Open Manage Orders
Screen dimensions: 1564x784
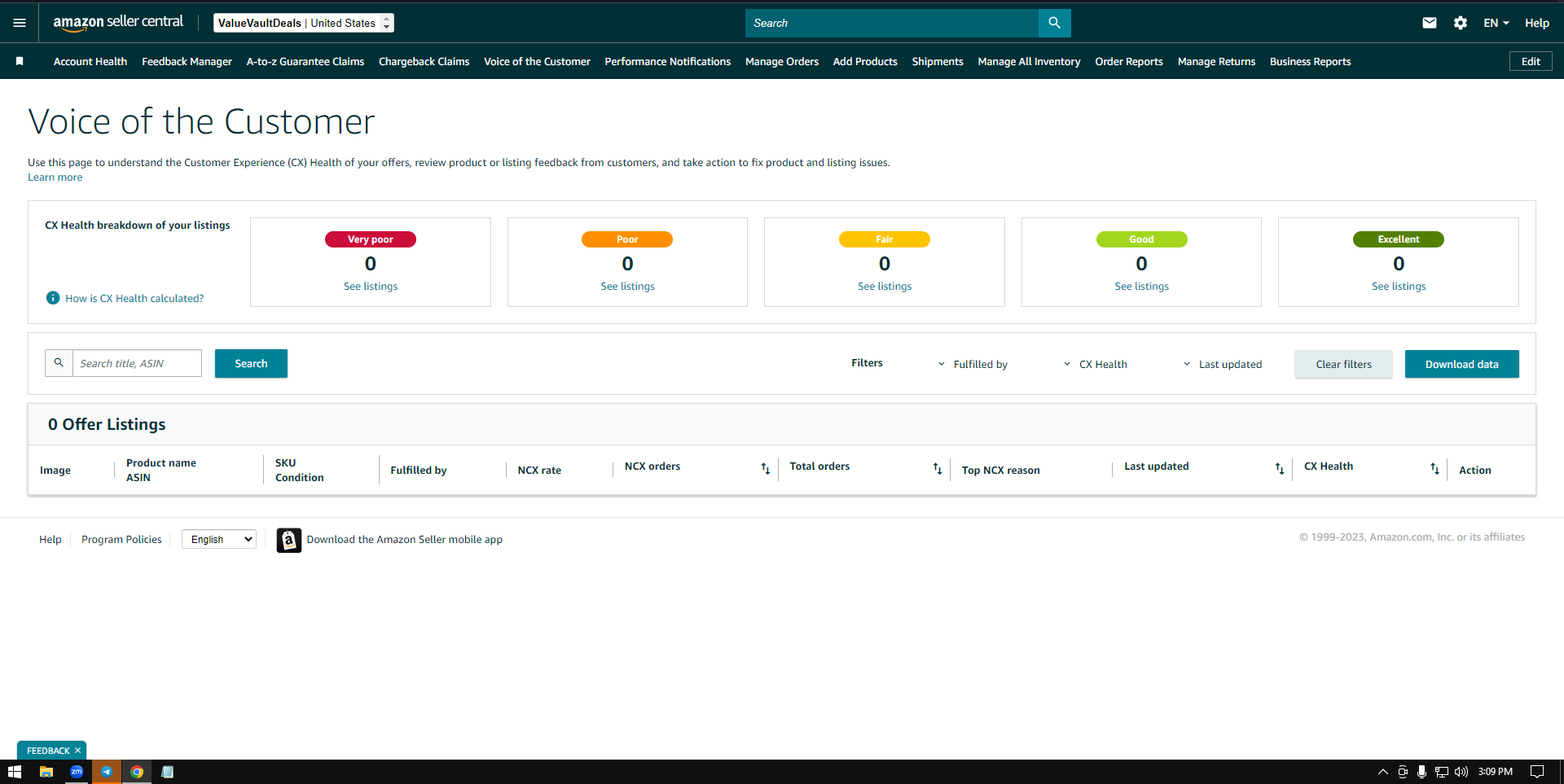point(782,61)
